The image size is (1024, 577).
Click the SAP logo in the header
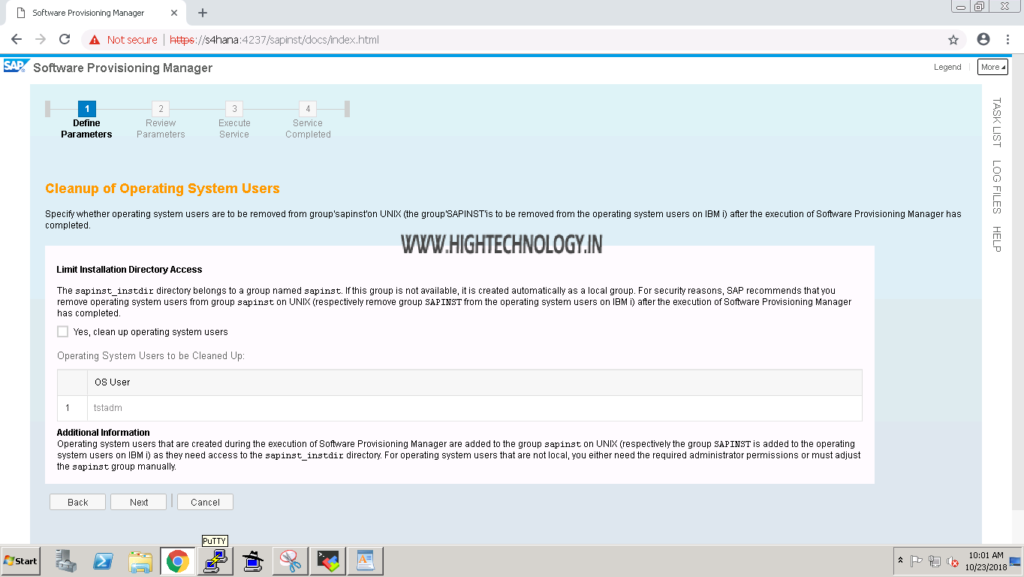point(16,67)
